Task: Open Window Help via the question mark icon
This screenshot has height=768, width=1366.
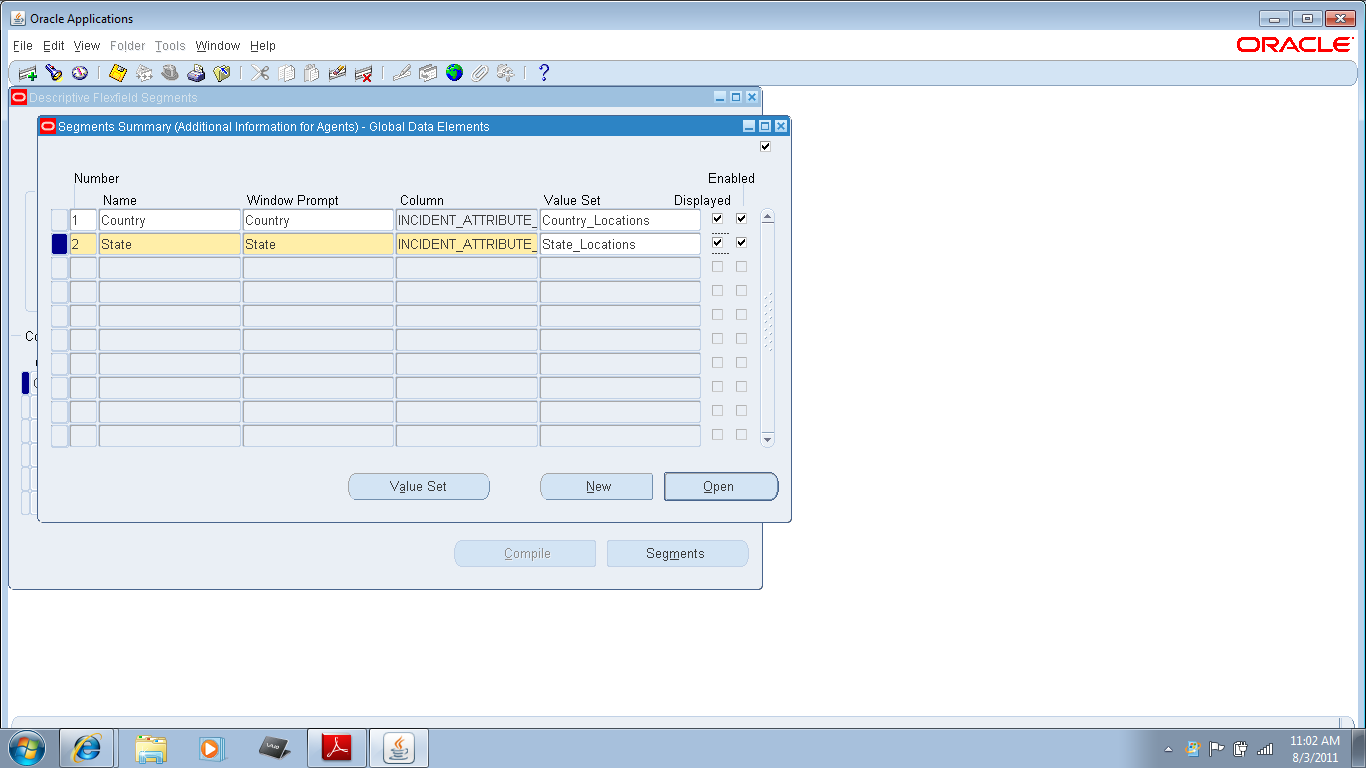Action: pyautogui.click(x=543, y=72)
